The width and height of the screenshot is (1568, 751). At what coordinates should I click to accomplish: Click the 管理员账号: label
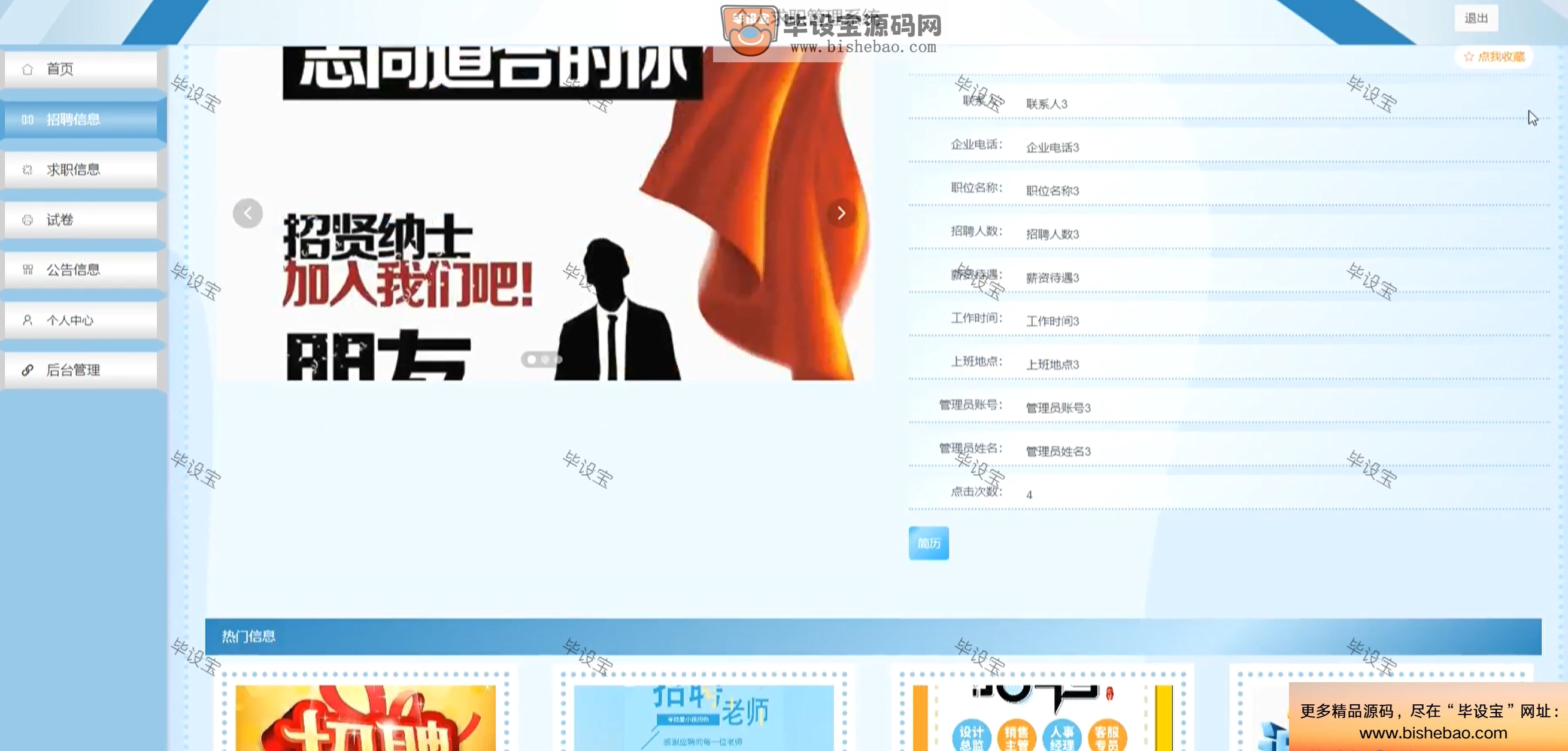coord(970,404)
